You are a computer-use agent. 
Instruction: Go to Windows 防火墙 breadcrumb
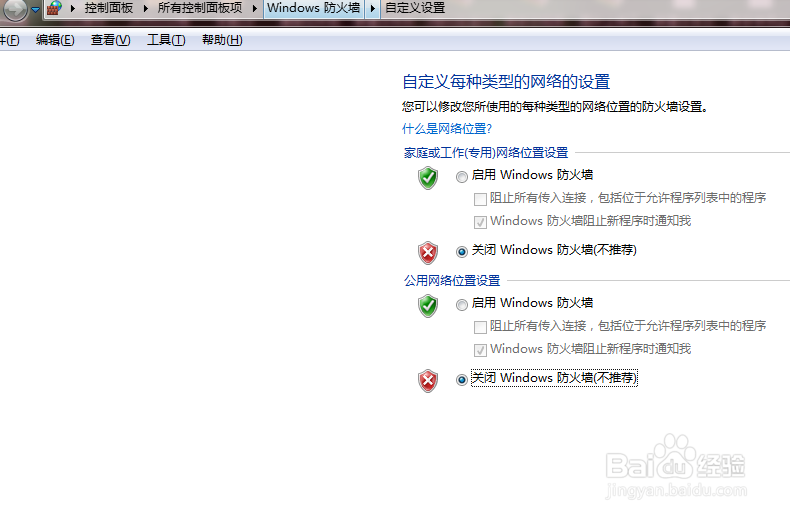[313, 8]
